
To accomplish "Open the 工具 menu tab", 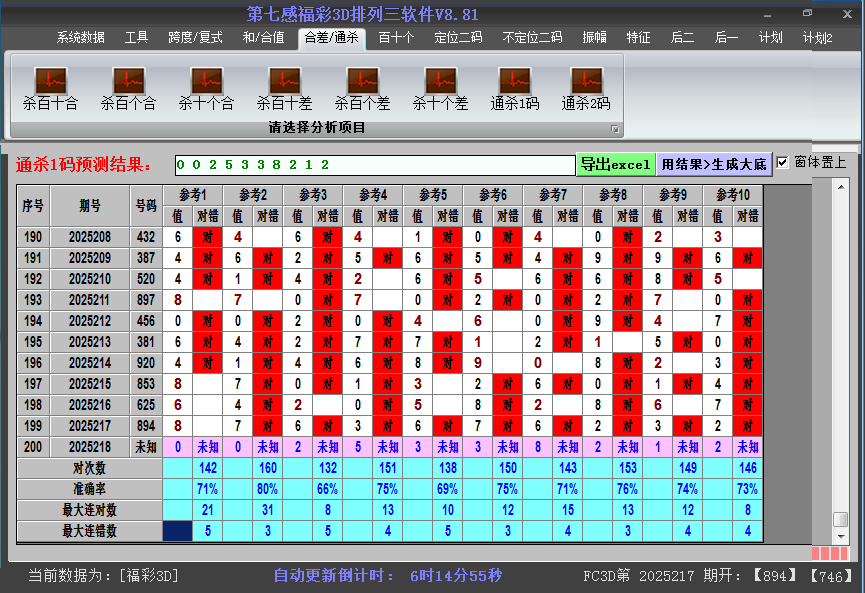I will pos(136,38).
